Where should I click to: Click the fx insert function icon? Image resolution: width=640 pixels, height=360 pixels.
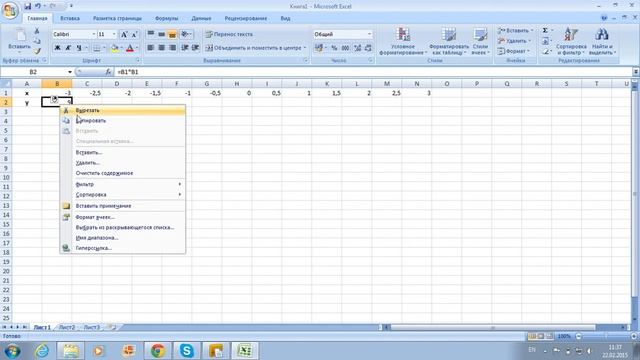click(108, 72)
